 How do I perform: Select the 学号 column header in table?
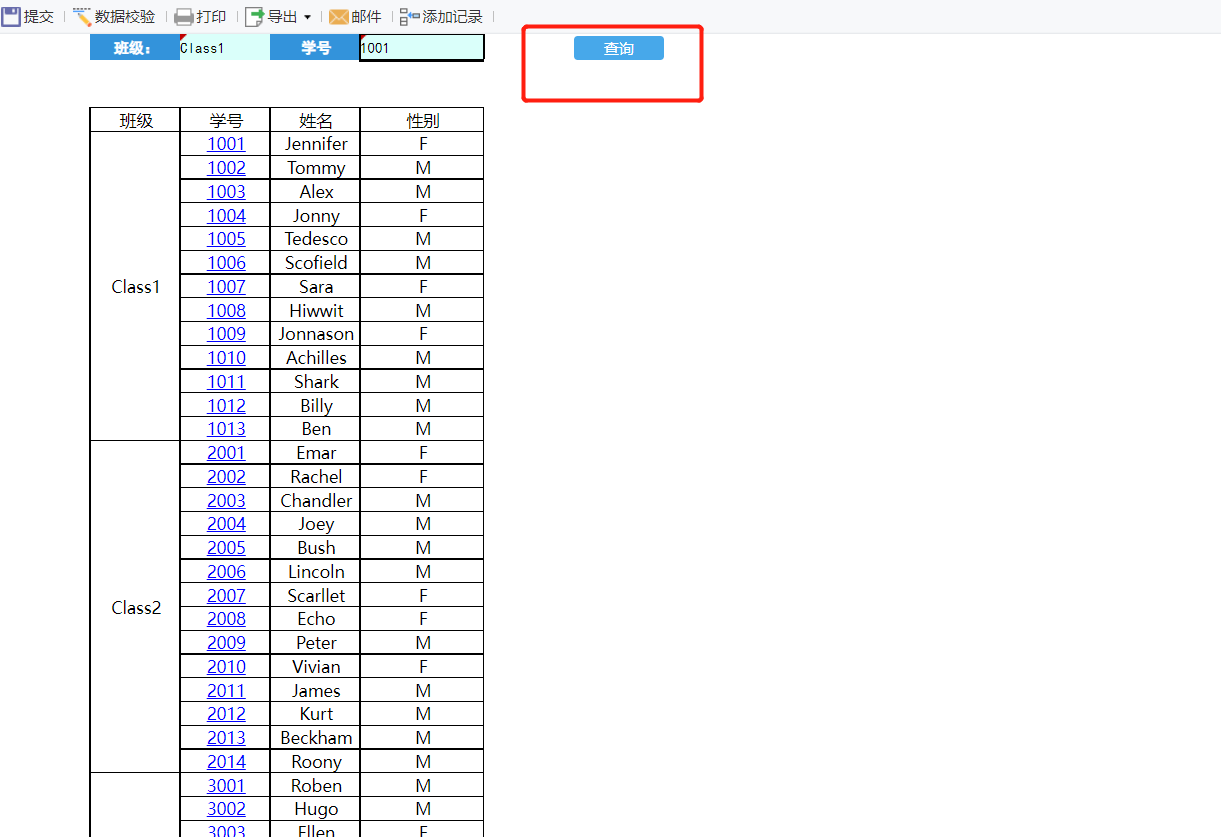(226, 121)
